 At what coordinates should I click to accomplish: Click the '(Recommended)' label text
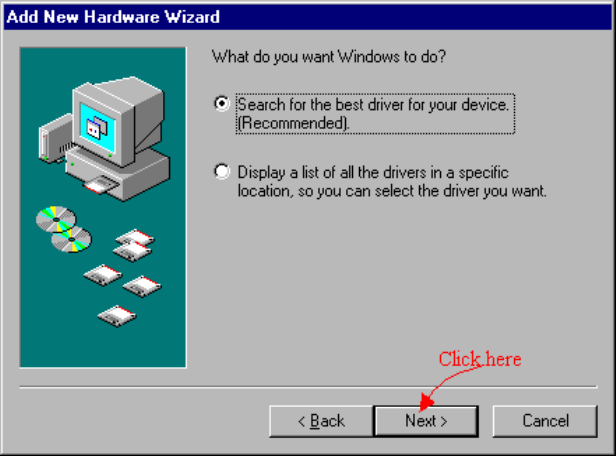point(293,123)
